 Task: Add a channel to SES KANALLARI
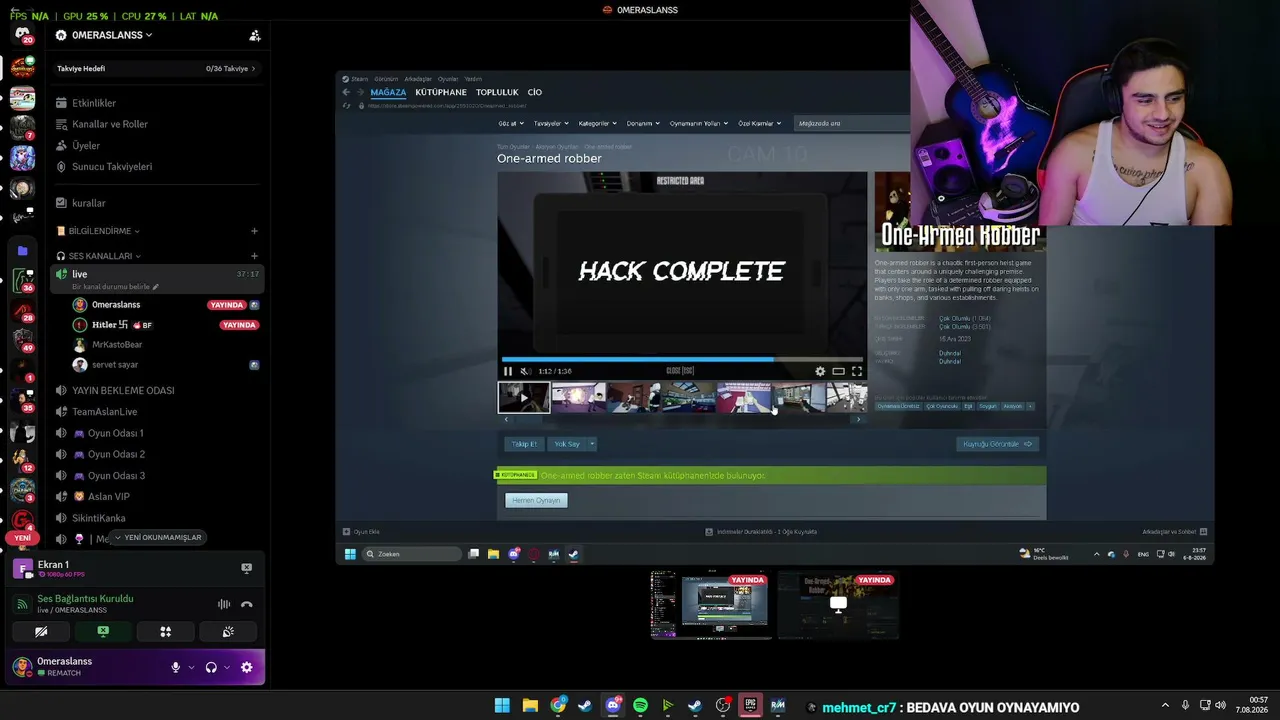254,256
